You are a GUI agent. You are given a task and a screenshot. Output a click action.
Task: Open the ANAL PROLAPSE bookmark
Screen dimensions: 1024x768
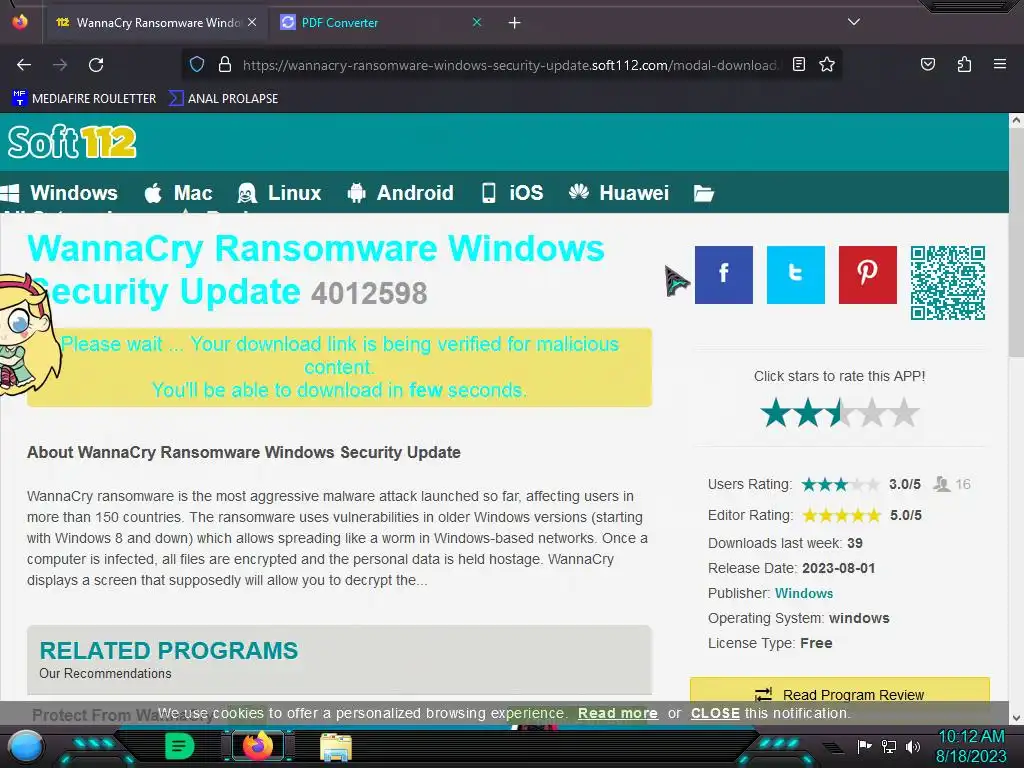(x=224, y=99)
